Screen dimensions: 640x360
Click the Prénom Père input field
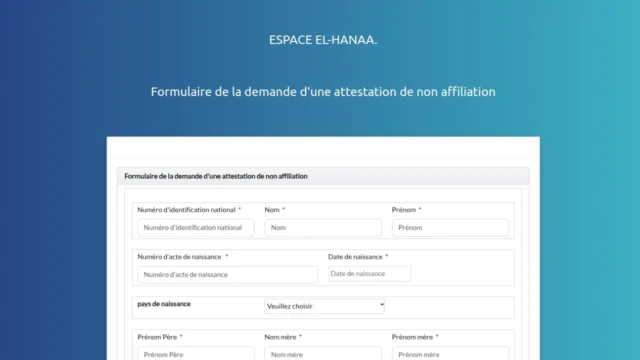pyautogui.click(x=196, y=353)
